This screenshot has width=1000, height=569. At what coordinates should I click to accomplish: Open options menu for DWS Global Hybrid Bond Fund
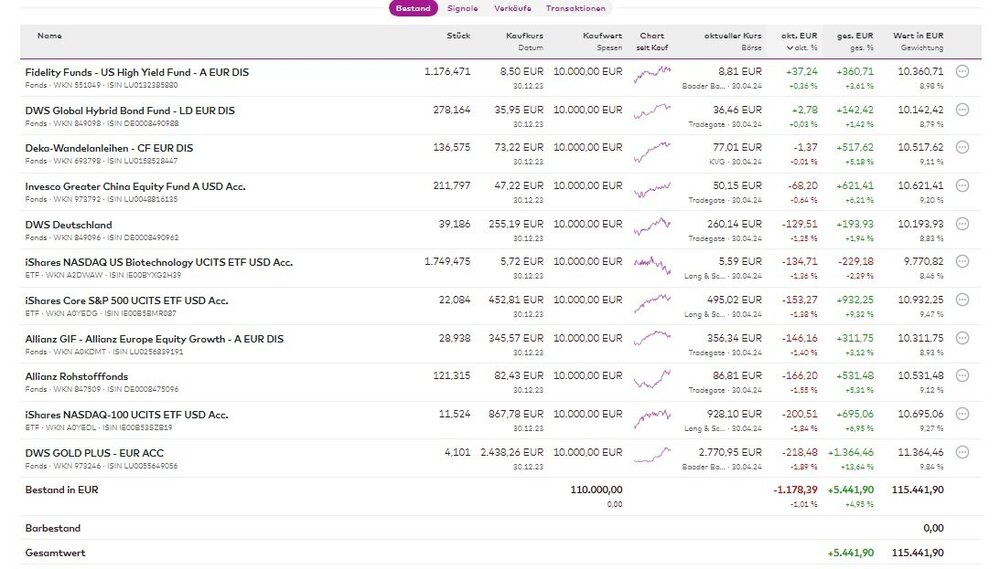(962, 110)
